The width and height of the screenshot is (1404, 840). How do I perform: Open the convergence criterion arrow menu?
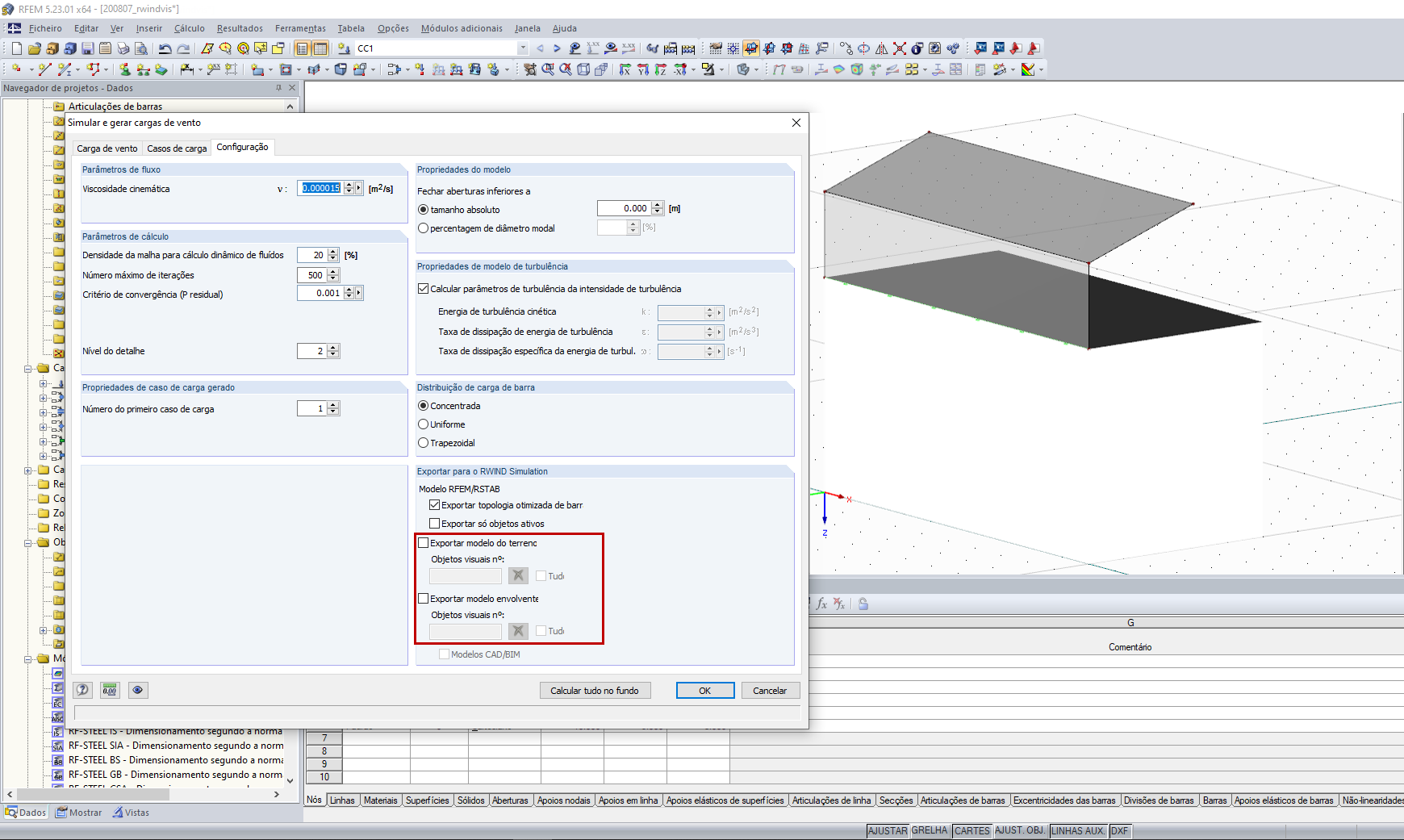pyautogui.click(x=359, y=293)
